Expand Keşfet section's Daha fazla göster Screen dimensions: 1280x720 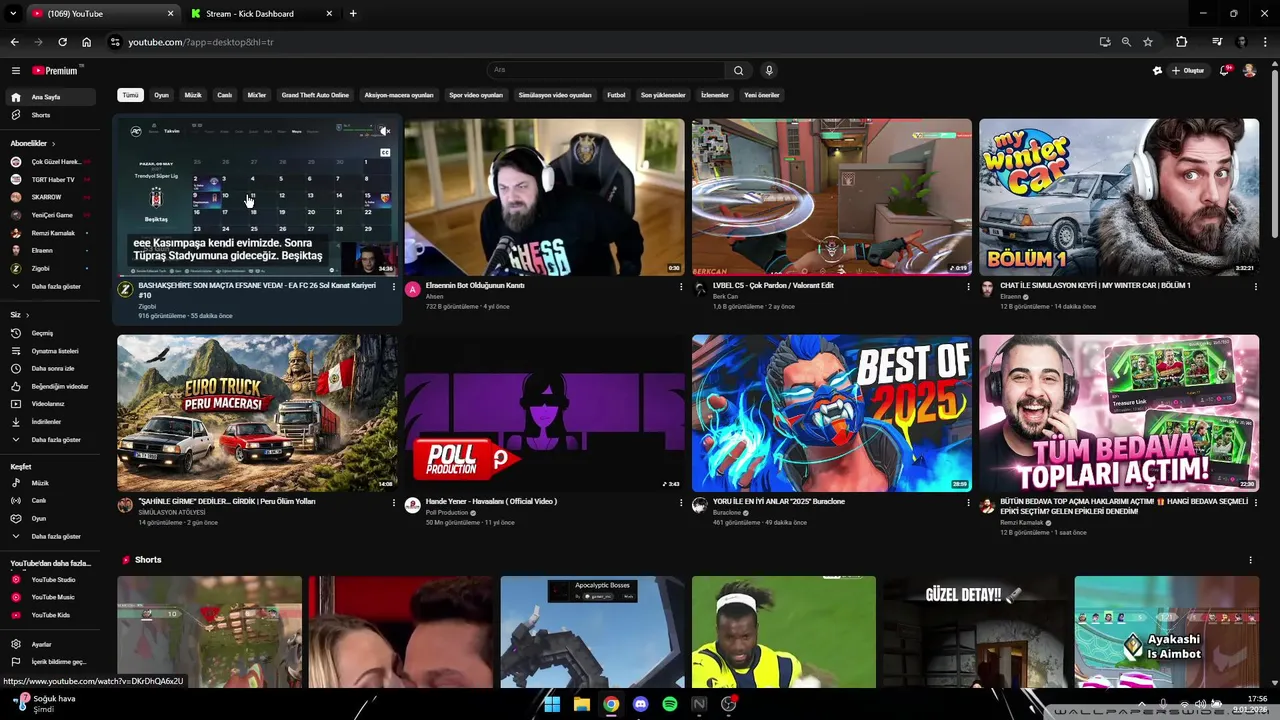coord(49,536)
